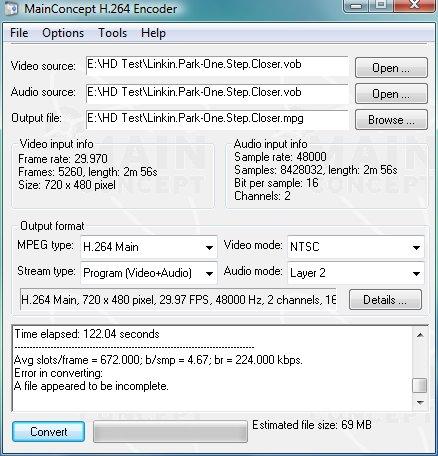Open the File menu
The image size is (438, 456).
point(19,33)
